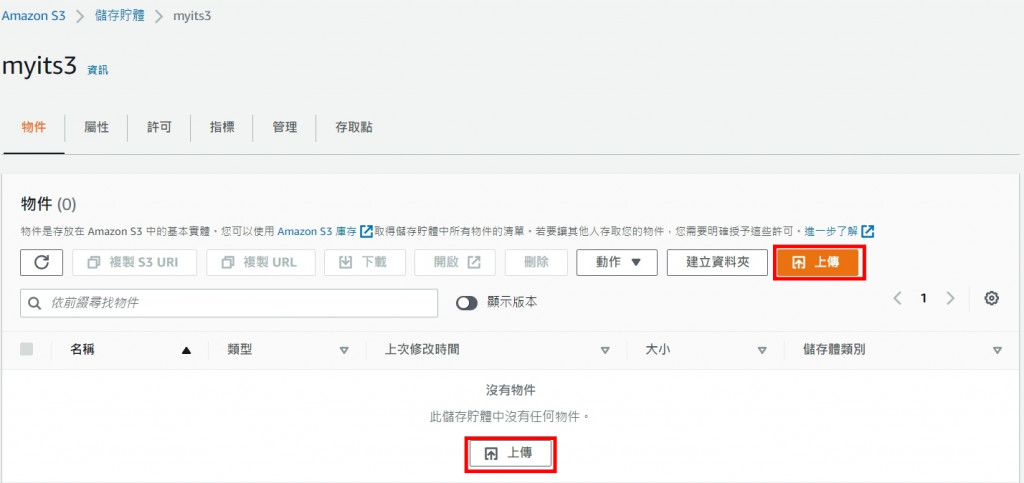Switch to the 物件 tab

pyautogui.click(x=34, y=128)
